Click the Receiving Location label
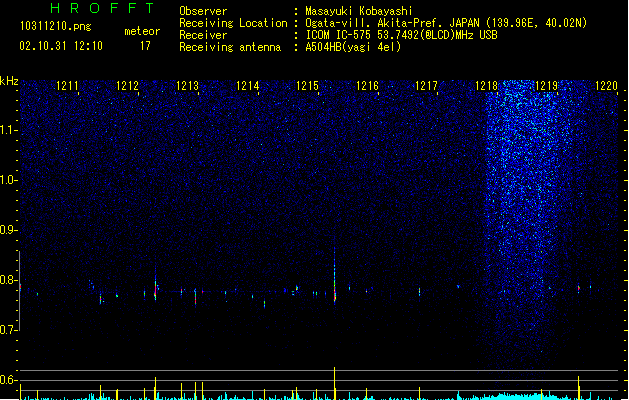The height and width of the screenshot is (400, 629). click(233, 23)
